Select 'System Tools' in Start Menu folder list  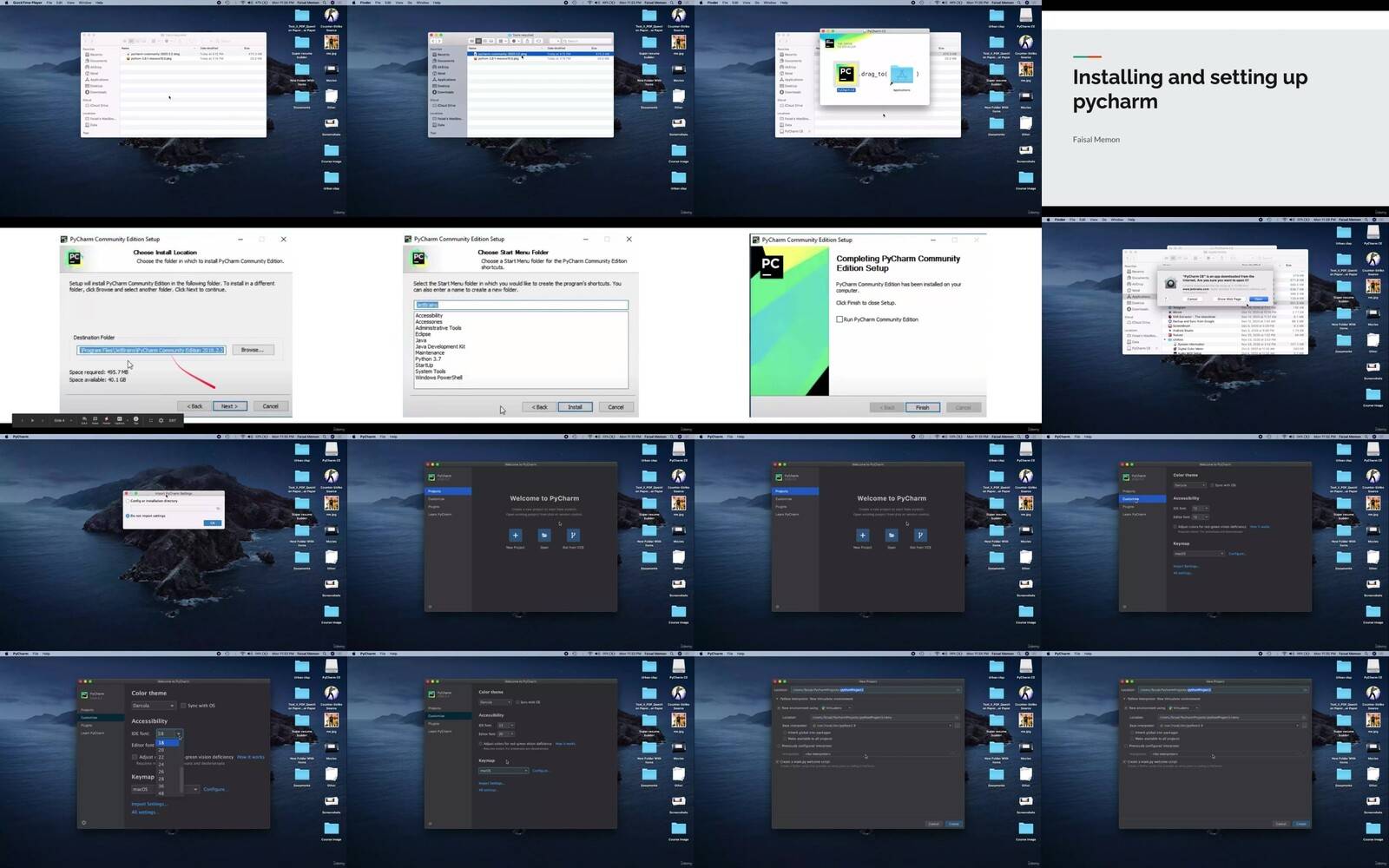tap(431, 372)
